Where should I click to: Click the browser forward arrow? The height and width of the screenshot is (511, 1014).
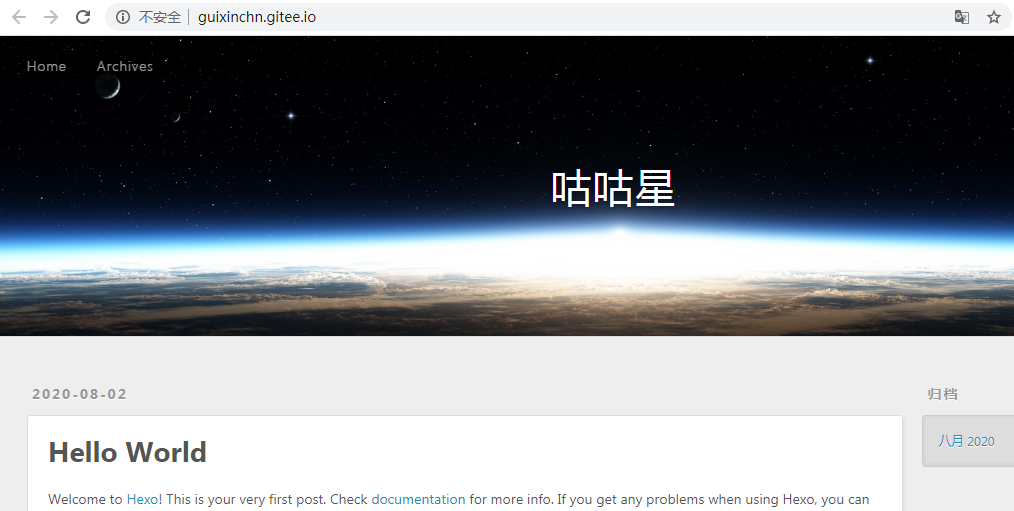click(50, 17)
